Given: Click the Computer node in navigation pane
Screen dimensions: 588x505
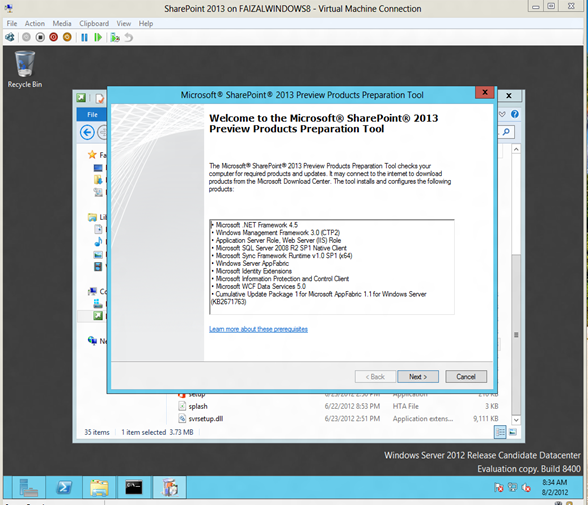Looking at the screenshot, I should pyautogui.click(x=92, y=291).
